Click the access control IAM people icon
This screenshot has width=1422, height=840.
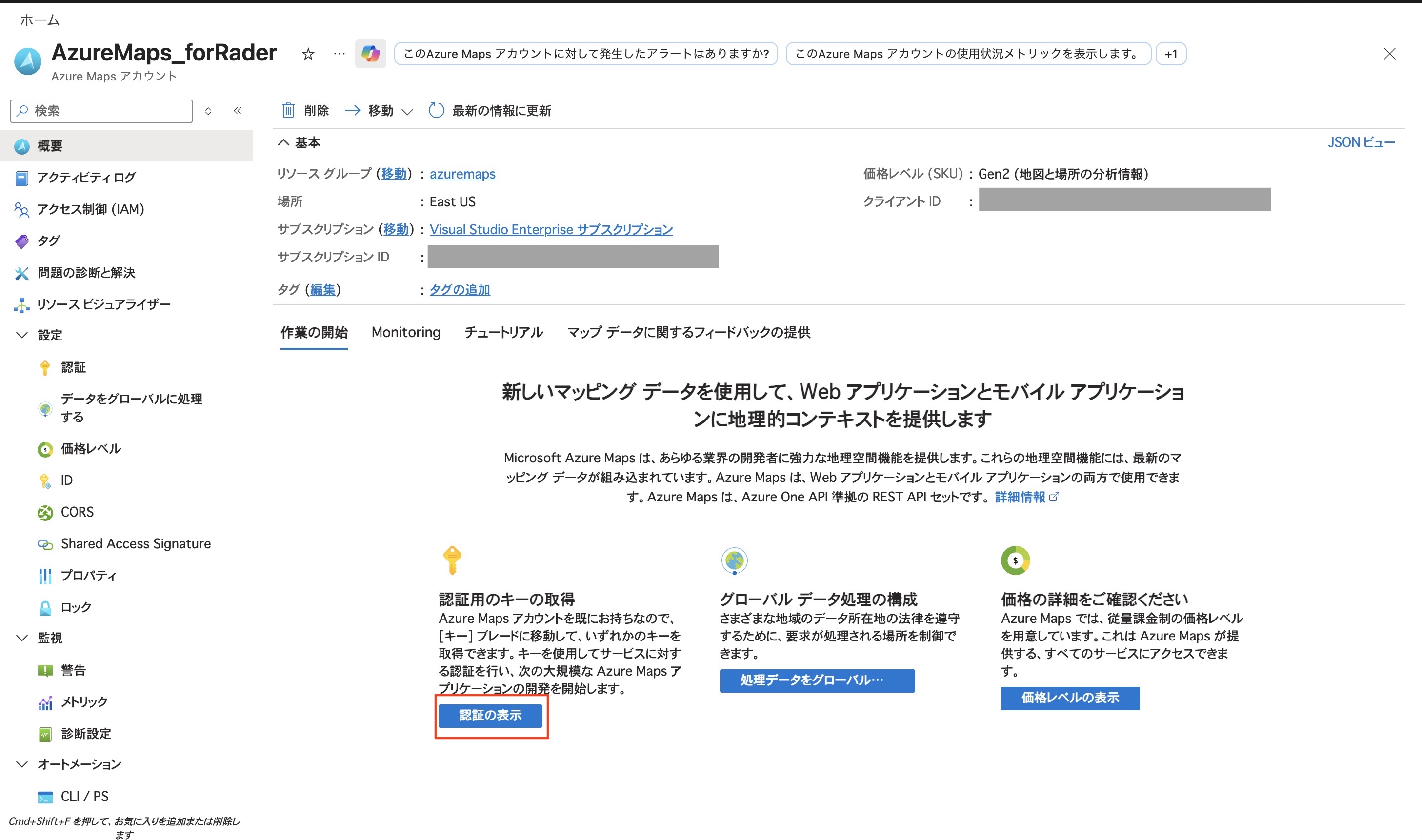pyautogui.click(x=21, y=210)
